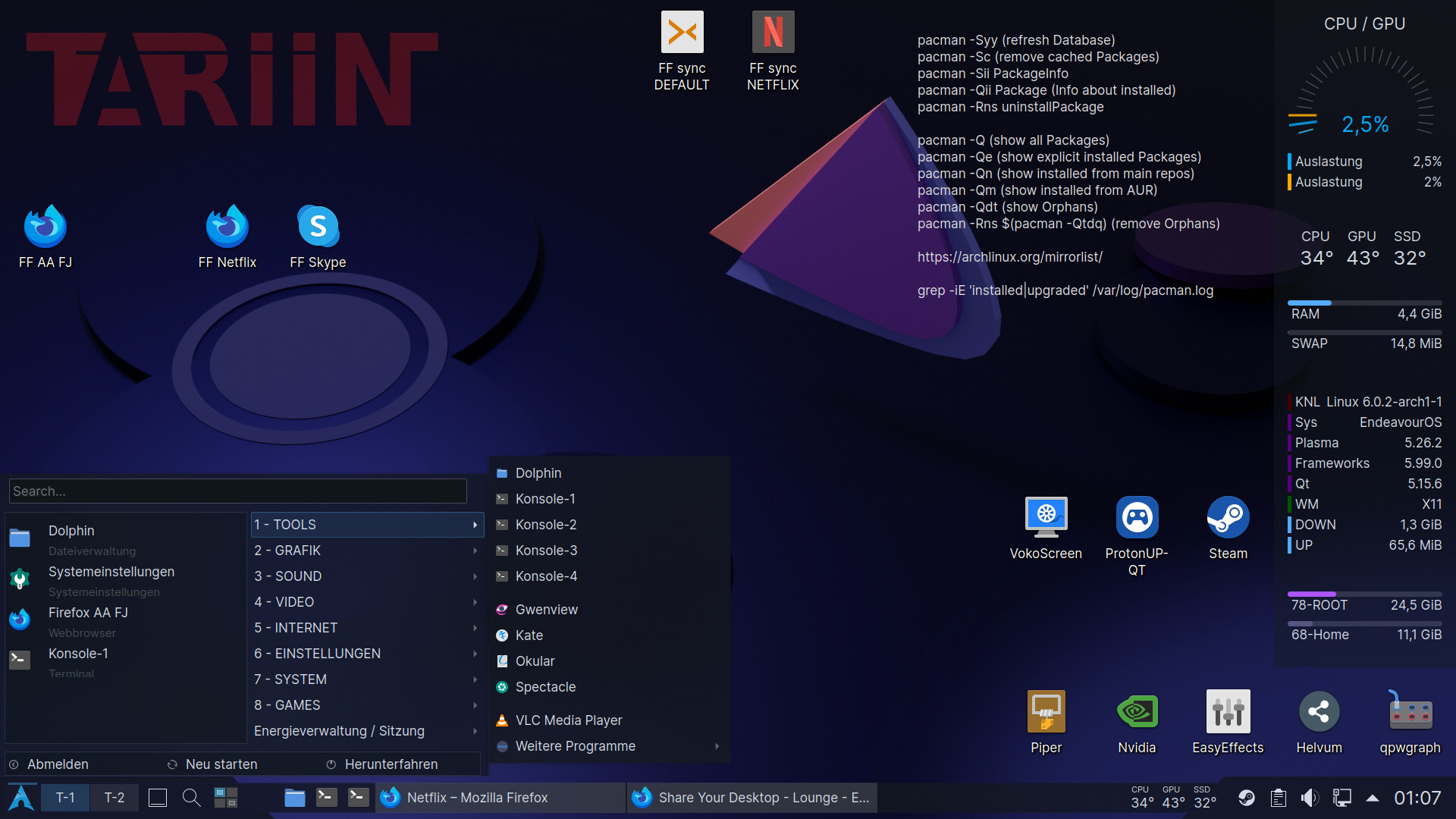Expand the 5 - INTERNET submenu
The width and height of the screenshot is (1456, 819).
point(368,628)
